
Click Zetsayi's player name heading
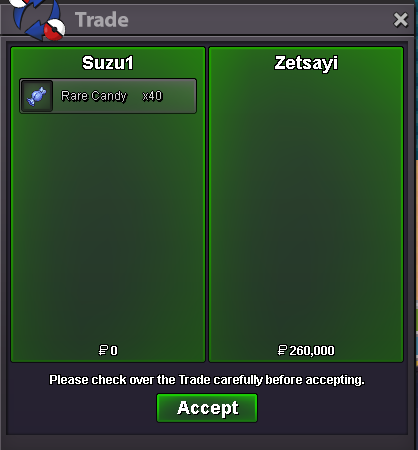pyautogui.click(x=306, y=63)
